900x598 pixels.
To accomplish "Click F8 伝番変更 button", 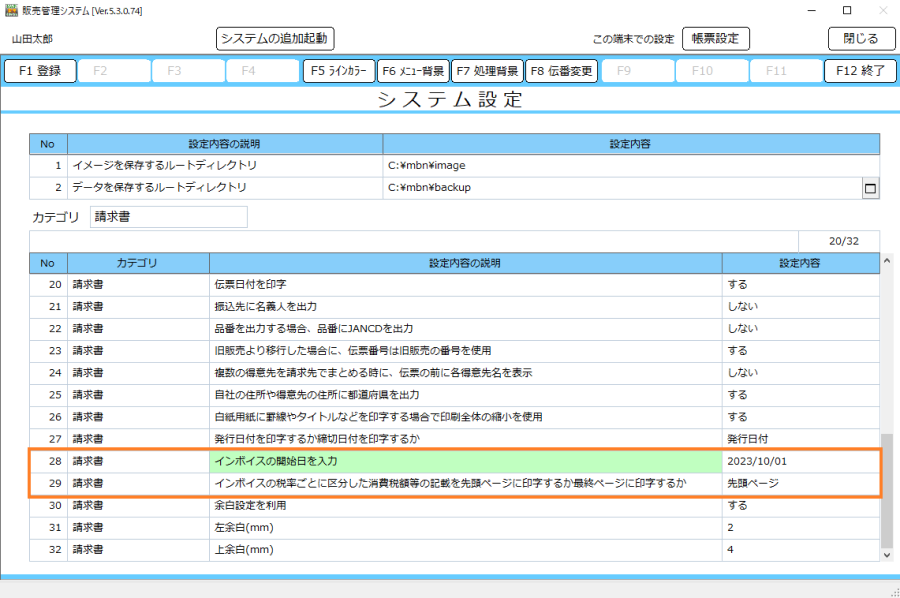I will tap(561, 71).
